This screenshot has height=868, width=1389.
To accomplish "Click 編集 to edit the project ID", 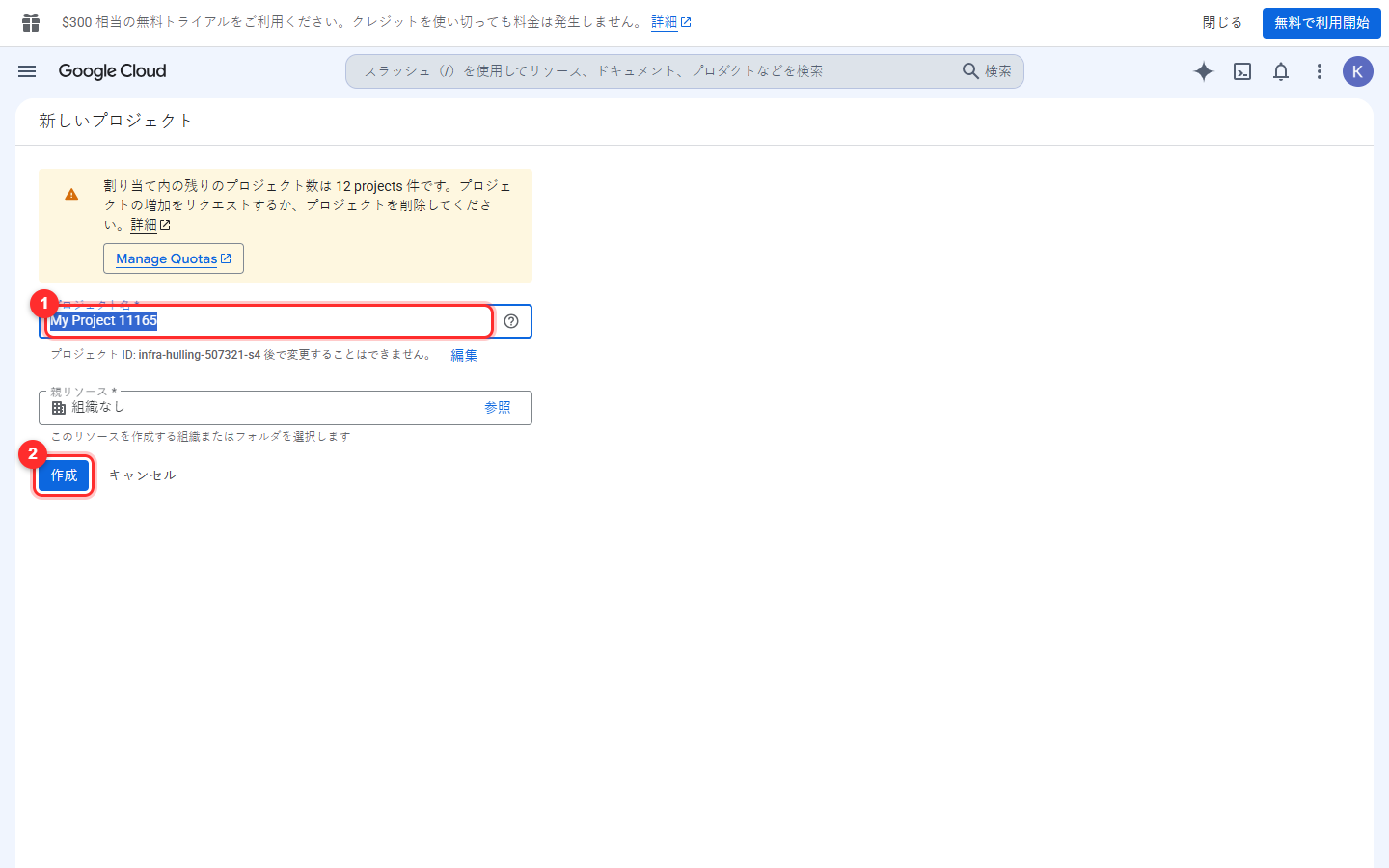I will click(x=464, y=355).
